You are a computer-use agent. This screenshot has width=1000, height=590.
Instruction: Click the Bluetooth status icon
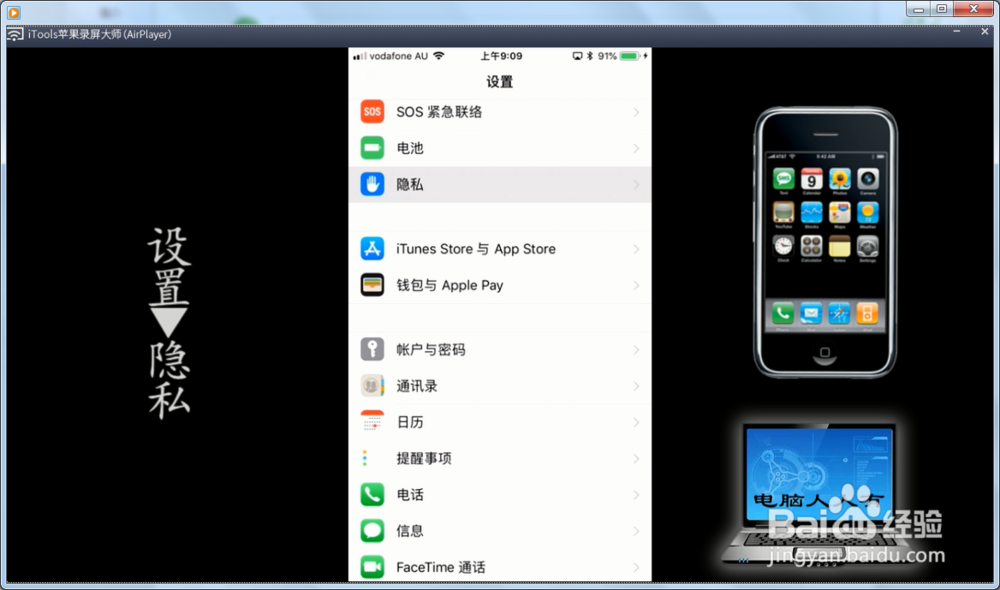[590, 56]
